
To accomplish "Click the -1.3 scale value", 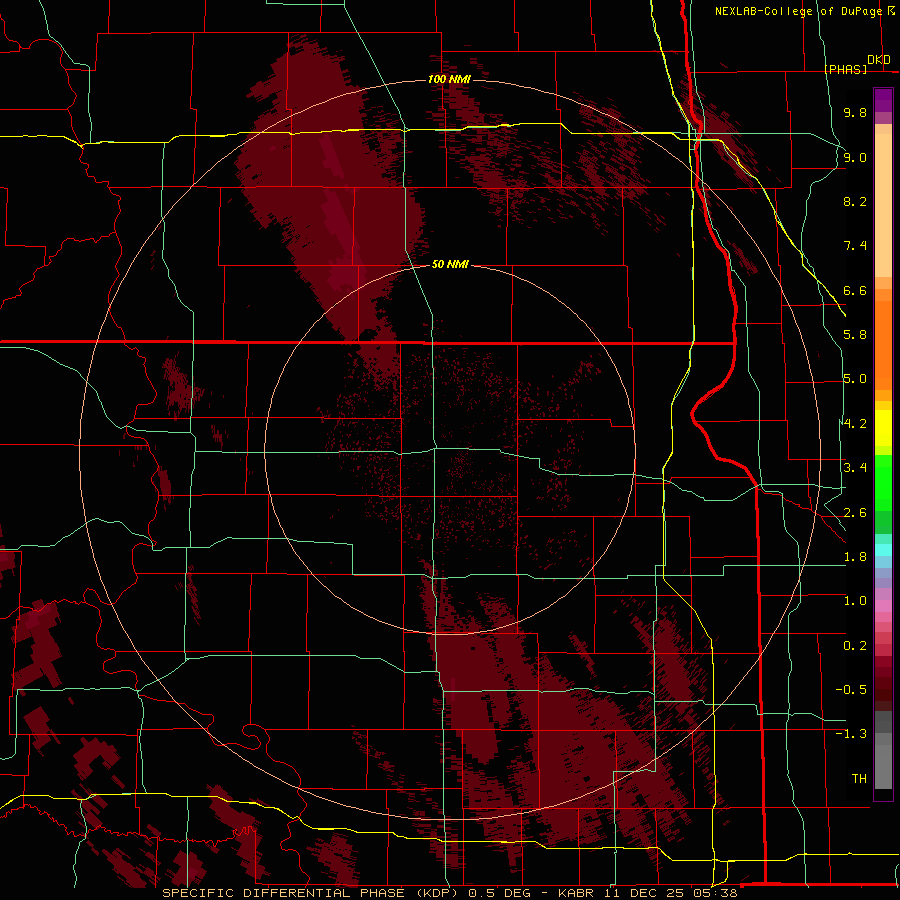I will coord(851,734).
